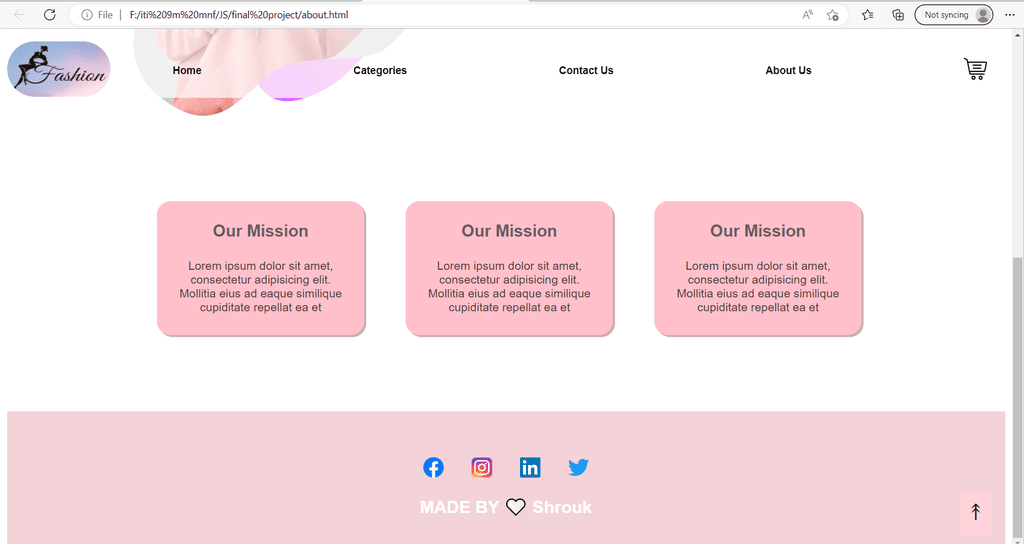Open the LinkedIn social icon
1024x544 pixels.
(530, 468)
